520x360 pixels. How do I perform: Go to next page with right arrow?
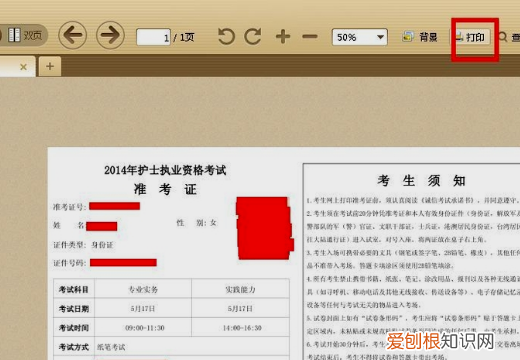(x=110, y=35)
